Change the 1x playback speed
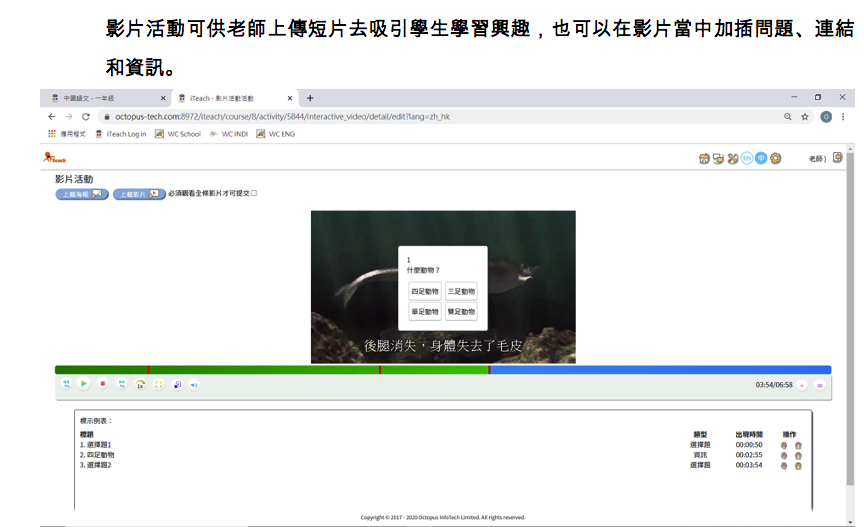864x527 pixels. pyautogui.click(x=141, y=384)
